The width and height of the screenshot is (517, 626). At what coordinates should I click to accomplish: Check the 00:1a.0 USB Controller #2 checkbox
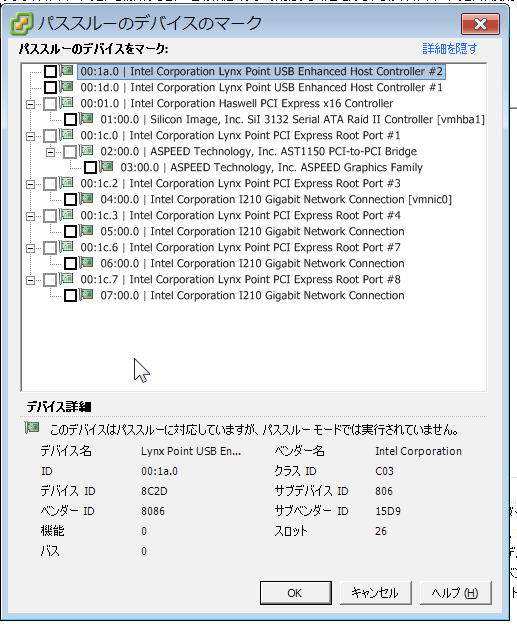[50, 72]
